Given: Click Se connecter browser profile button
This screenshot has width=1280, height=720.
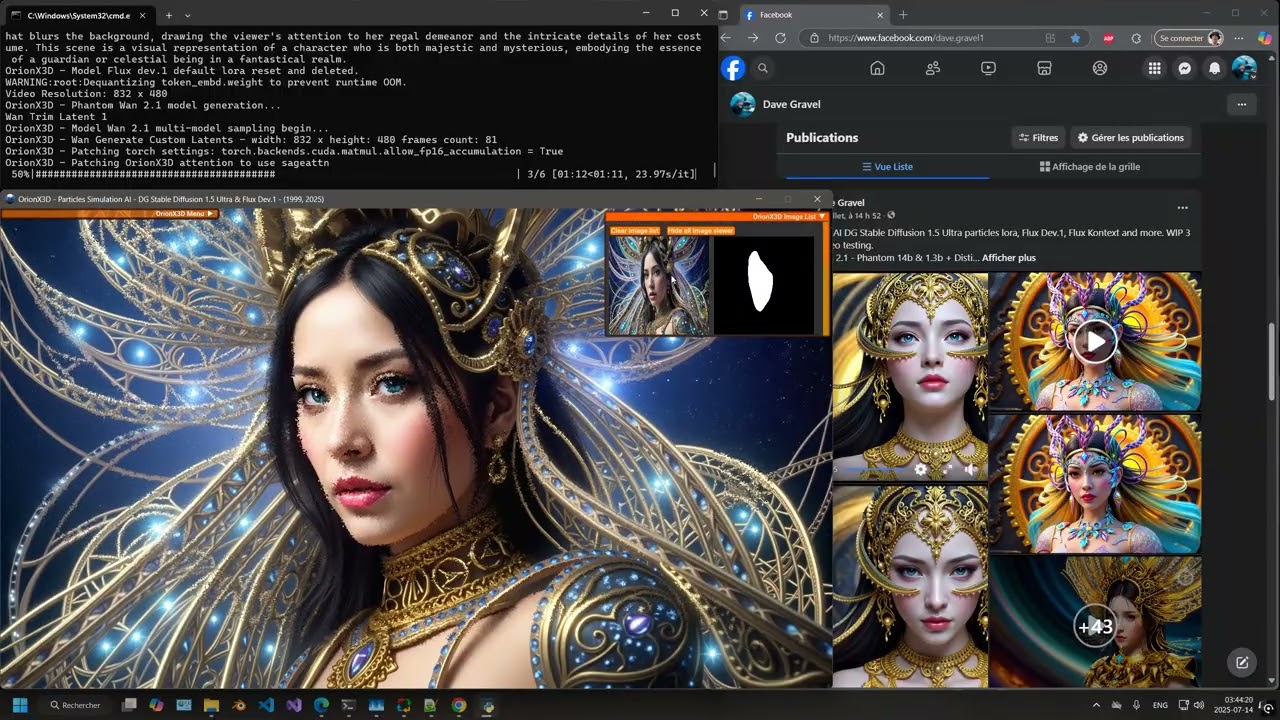Looking at the screenshot, I should click(x=1188, y=38).
